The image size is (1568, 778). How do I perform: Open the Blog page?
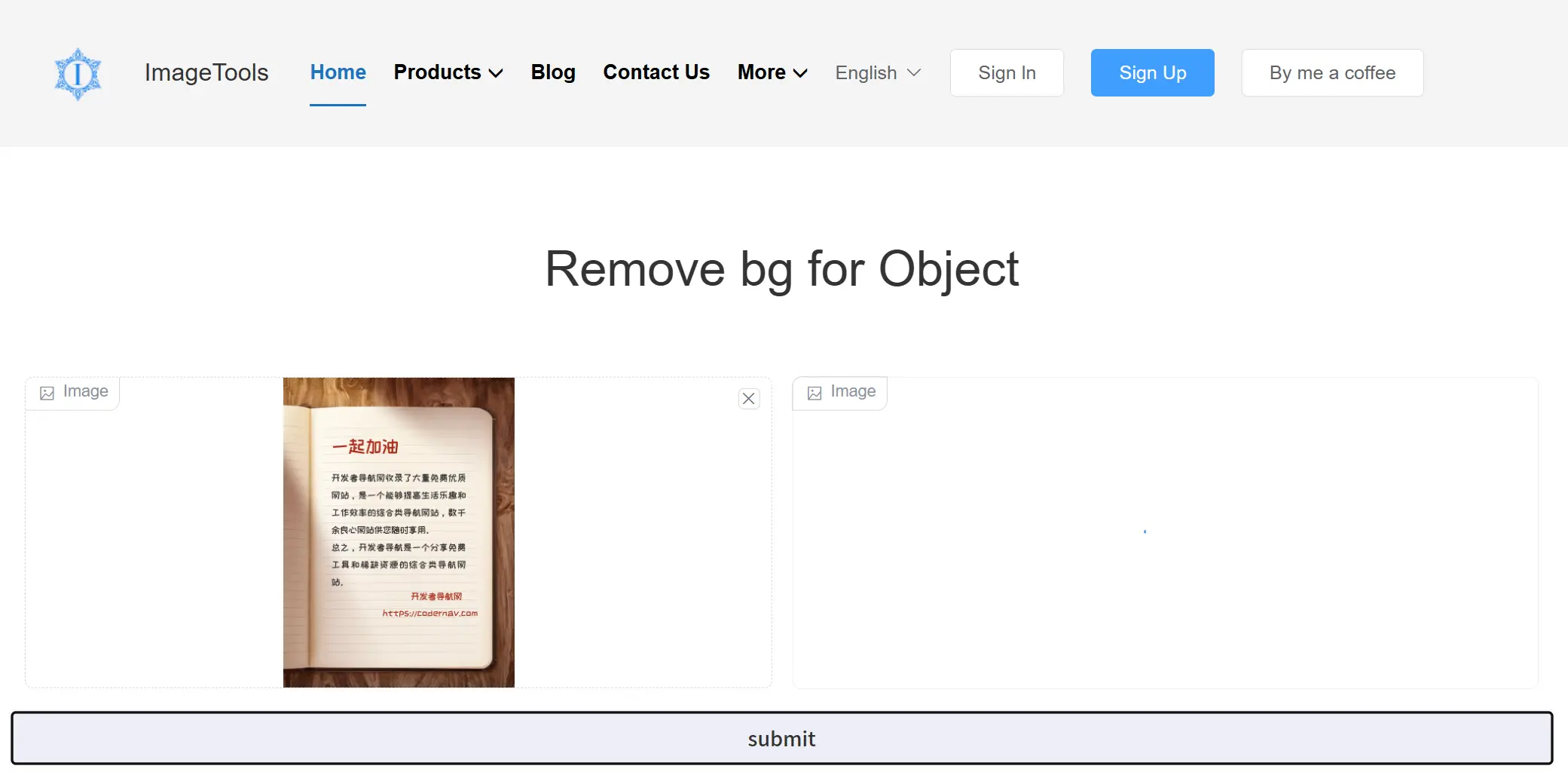(x=553, y=72)
